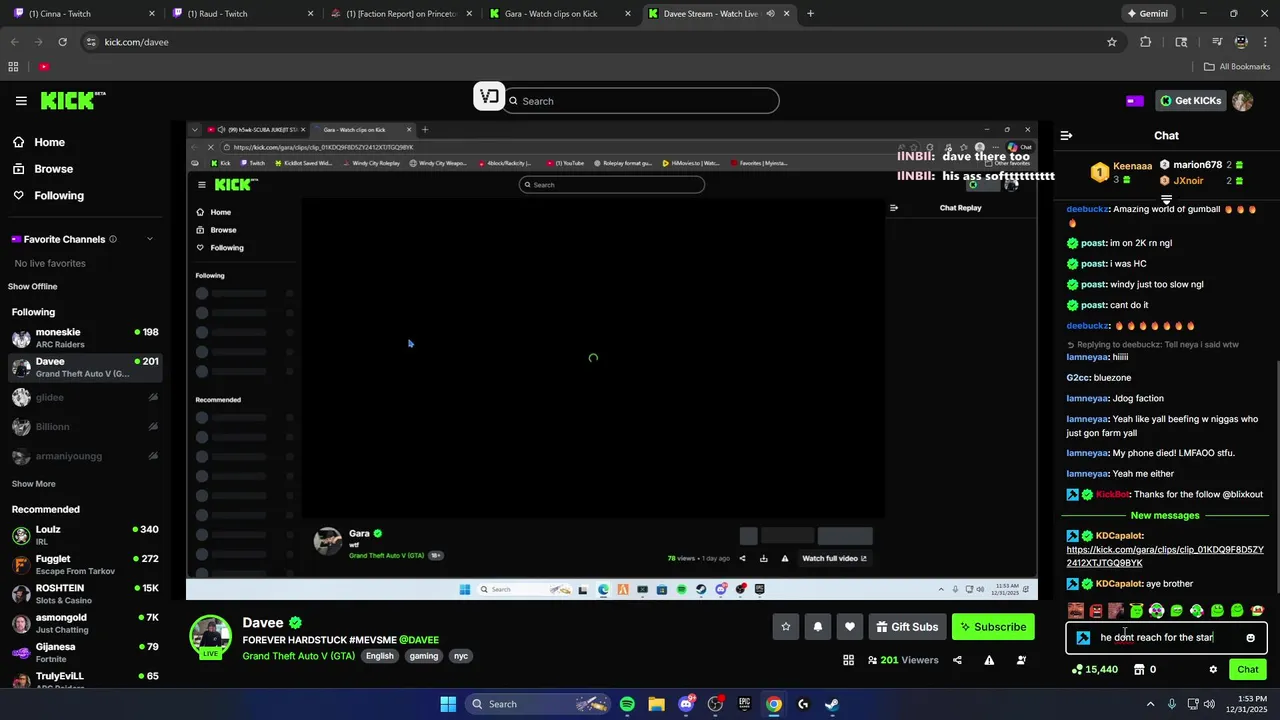The image size is (1280, 720).
Task: Select Davee in Following list
Action: pos(85,367)
